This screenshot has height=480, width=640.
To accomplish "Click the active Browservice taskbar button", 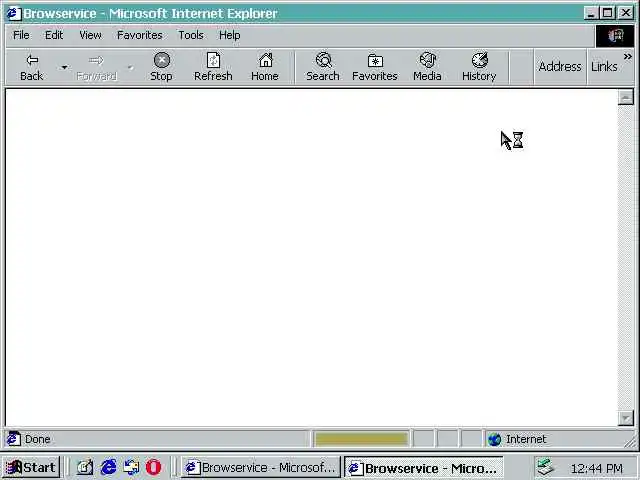I will point(423,468).
